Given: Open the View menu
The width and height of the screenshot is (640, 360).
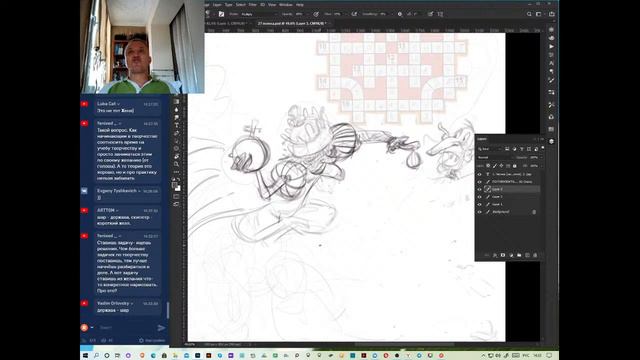Looking at the screenshot, I should [272, 4].
